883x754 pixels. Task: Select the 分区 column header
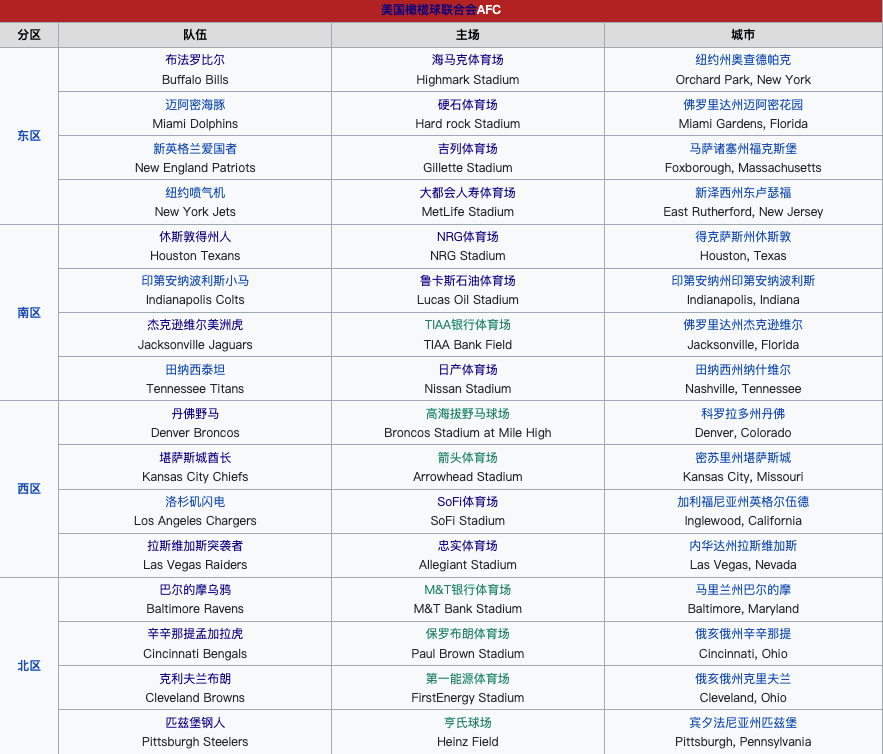point(29,35)
